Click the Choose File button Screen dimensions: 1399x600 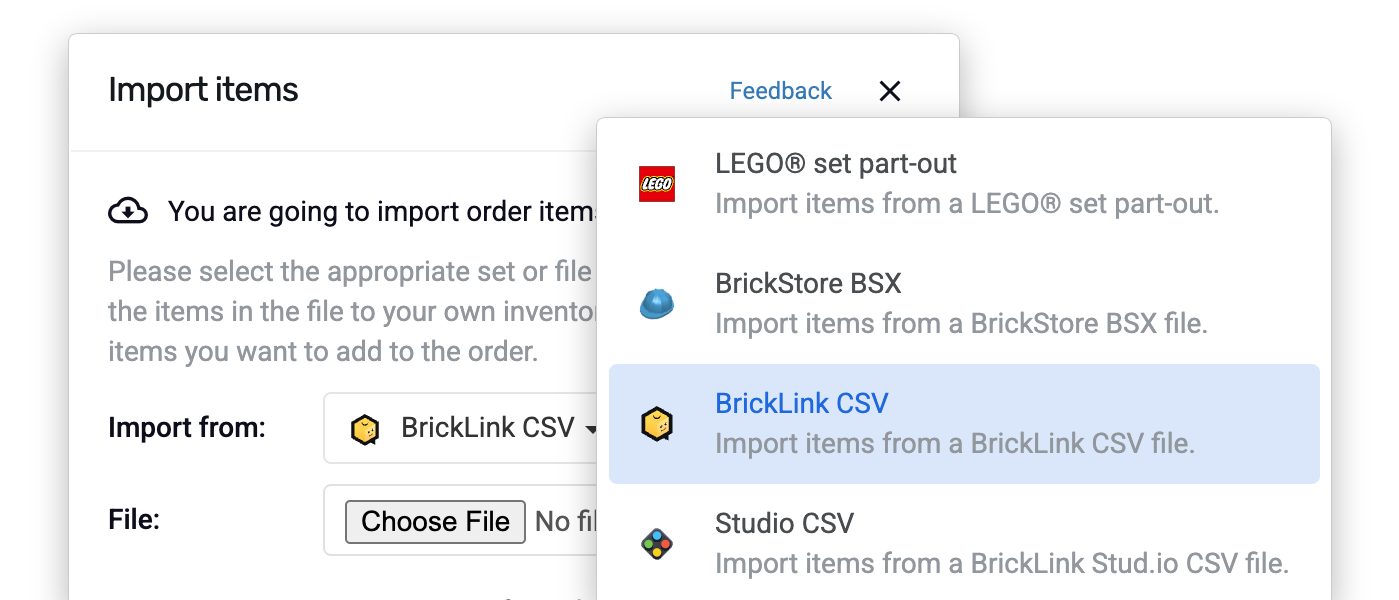(x=434, y=521)
